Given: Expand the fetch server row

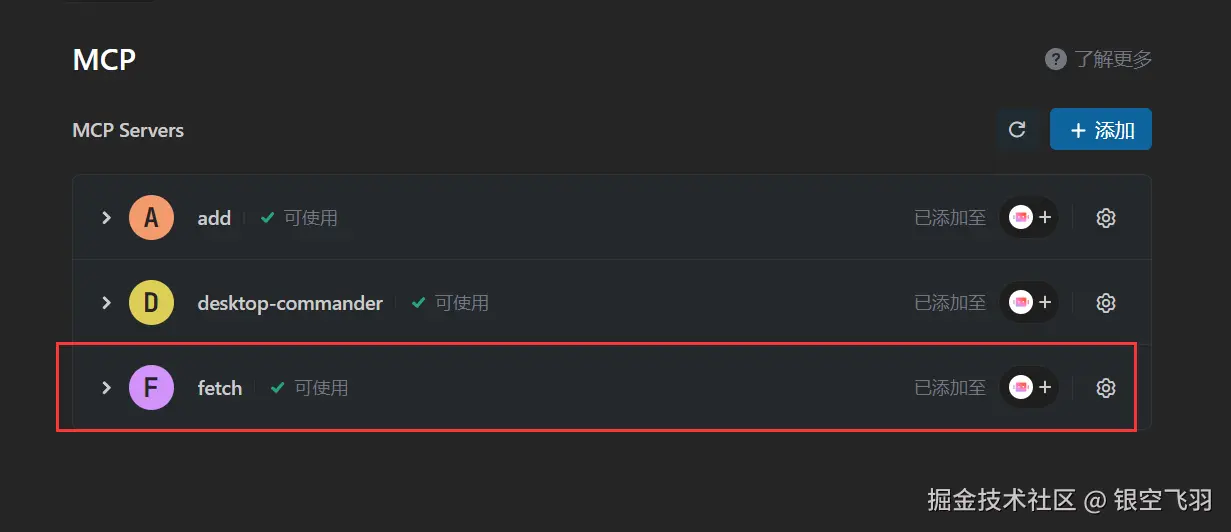Looking at the screenshot, I should [106, 388].
